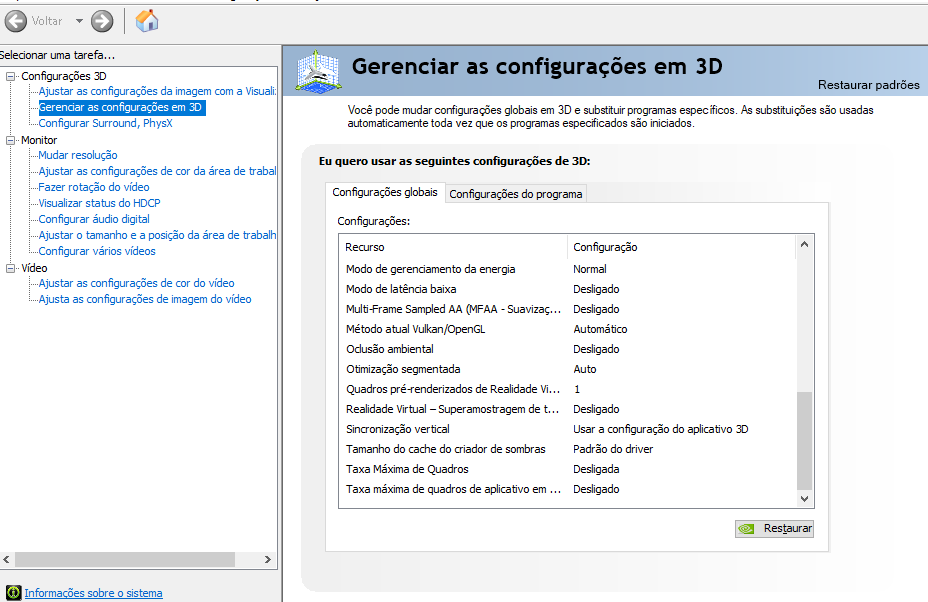Screen dimensions: 928x602
Task: Click Restaurar padrões link
Action: [868, 85]
